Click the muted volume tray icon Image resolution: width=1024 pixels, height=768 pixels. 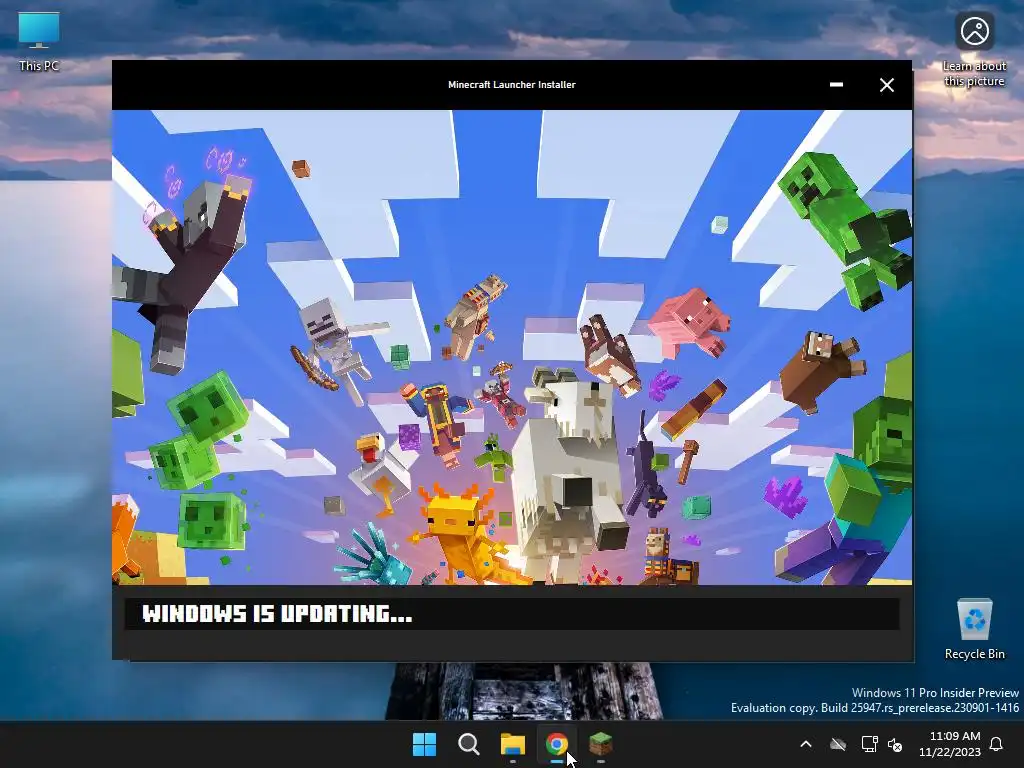(x=895, y=744)
